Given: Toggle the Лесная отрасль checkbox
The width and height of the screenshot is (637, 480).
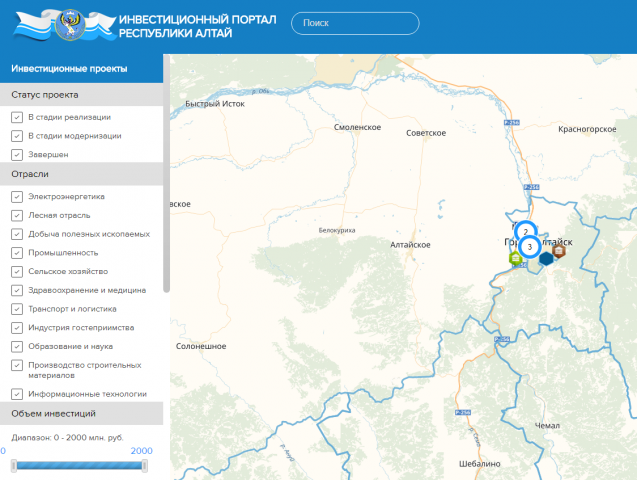Looking at the screenshot, I should click(17, 216).
